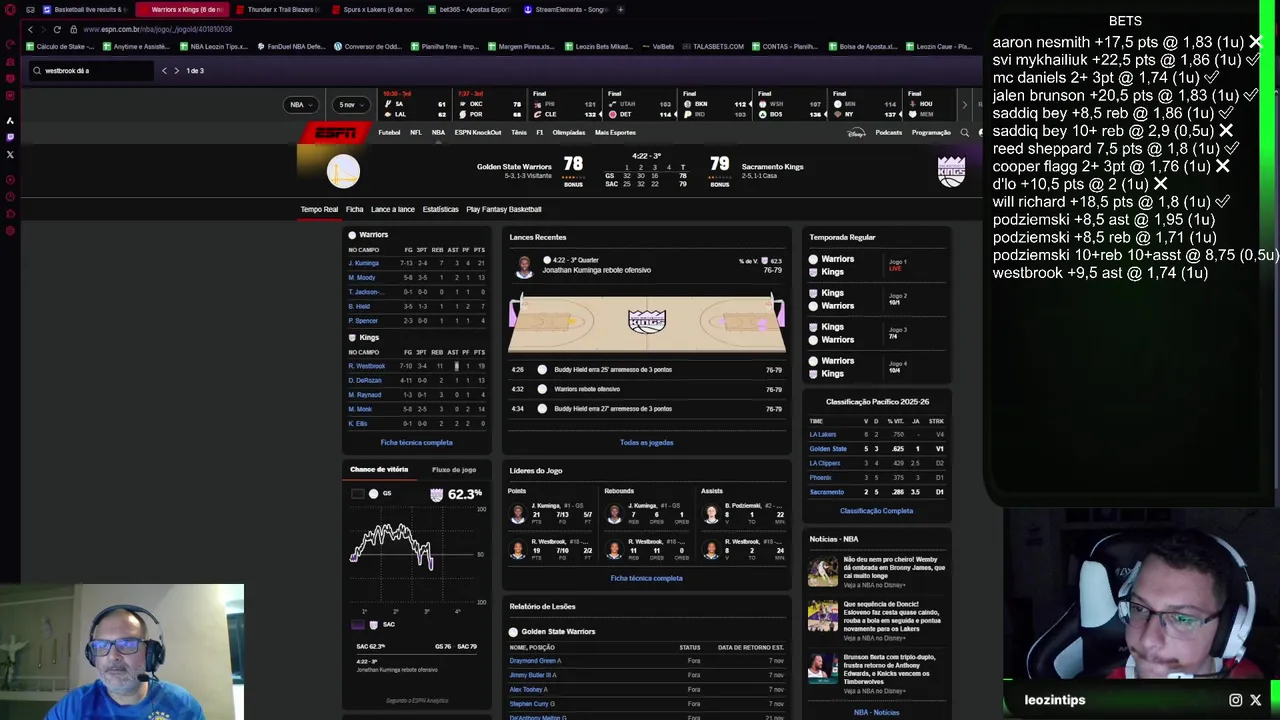This screenshot has height=720, width=1280.
Task: Click the browser back arrow
Action: [x=30, y=29]
